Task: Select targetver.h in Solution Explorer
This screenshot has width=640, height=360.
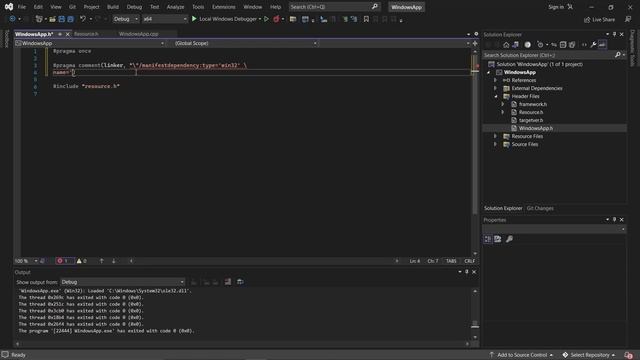Action: (531, 120)
